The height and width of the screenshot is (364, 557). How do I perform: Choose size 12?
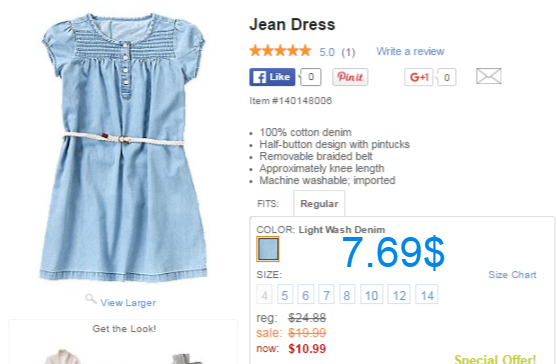pyautogui.click(x=399, y=294)
